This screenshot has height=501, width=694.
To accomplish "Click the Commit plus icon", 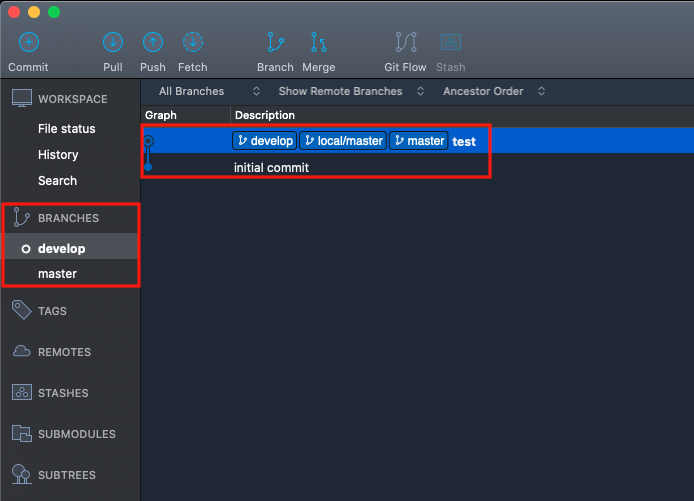I will [29, 42].
